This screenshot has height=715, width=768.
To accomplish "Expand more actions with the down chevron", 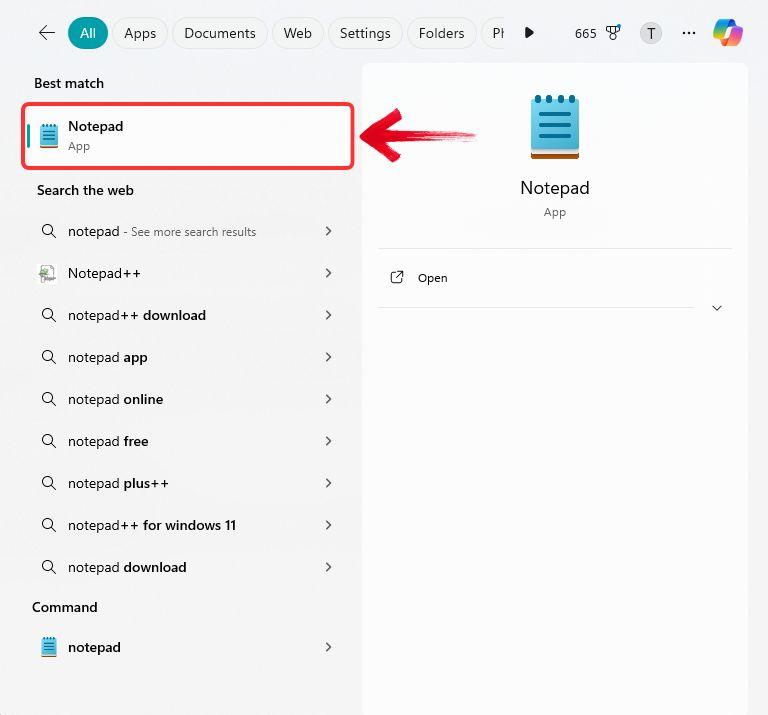I will pos(717,308).
